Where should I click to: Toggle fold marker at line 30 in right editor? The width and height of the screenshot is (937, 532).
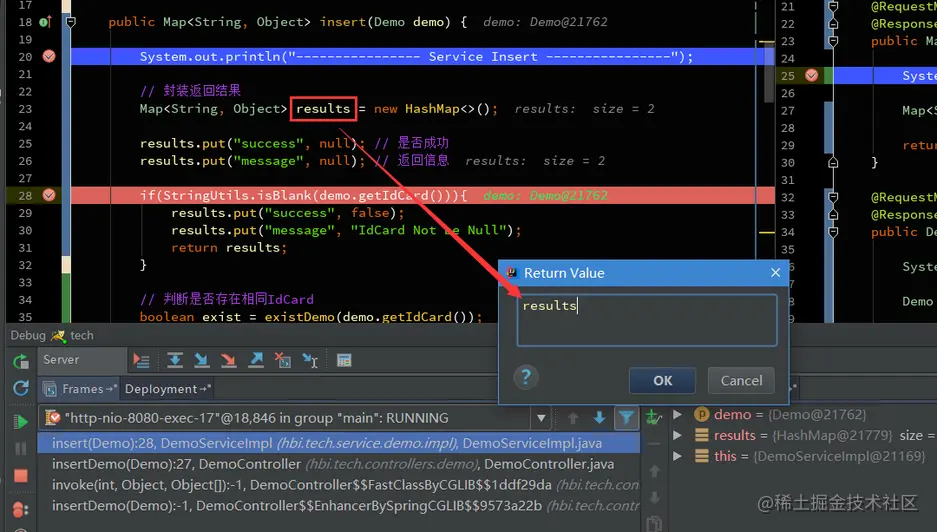pyautogui.click(x=833, y=163)
